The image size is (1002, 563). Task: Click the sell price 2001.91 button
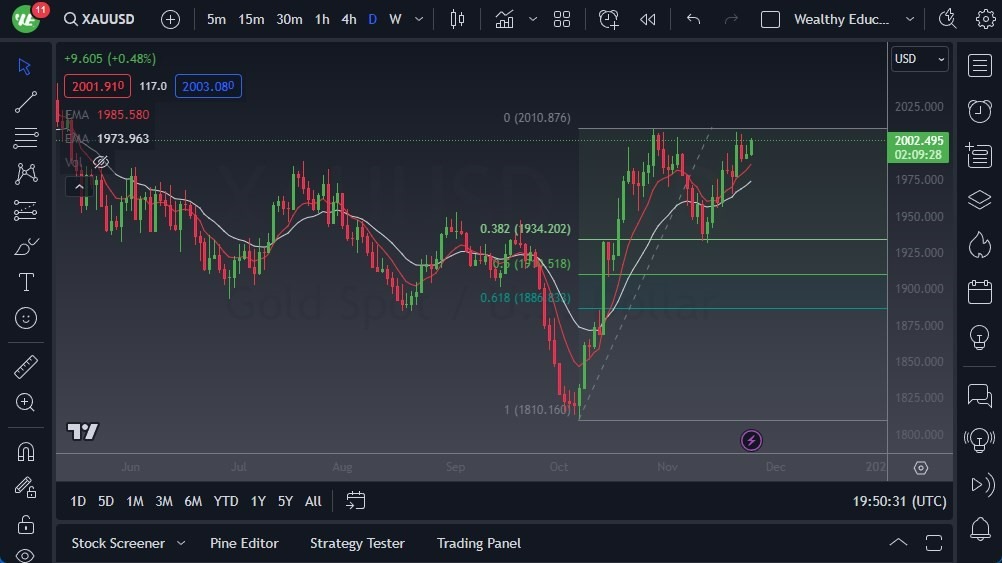[x=97, y=86]
